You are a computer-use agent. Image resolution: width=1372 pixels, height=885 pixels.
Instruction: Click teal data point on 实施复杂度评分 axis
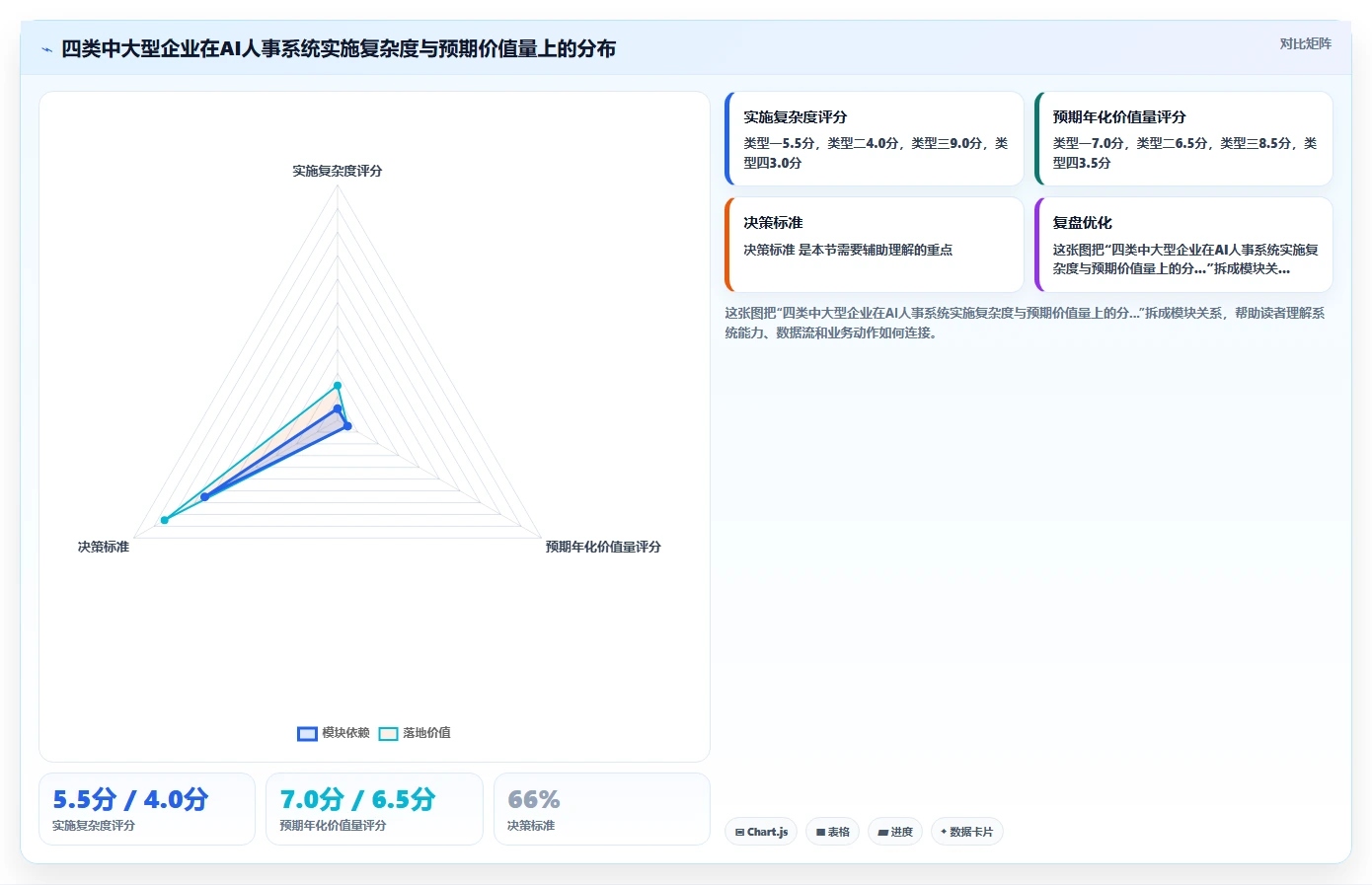coord(338,386)
